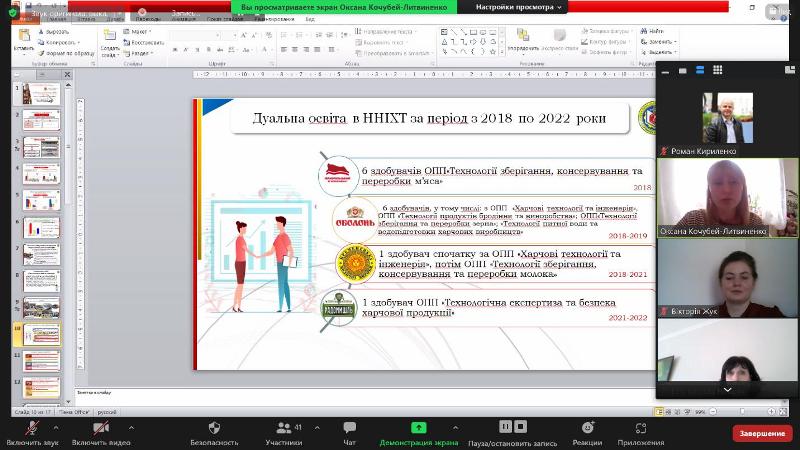This screenshot has height=450, width=800.
Task: Select Роман Кириленко video thumbnail
Action: pyautogui.click(x=727, y=118)
